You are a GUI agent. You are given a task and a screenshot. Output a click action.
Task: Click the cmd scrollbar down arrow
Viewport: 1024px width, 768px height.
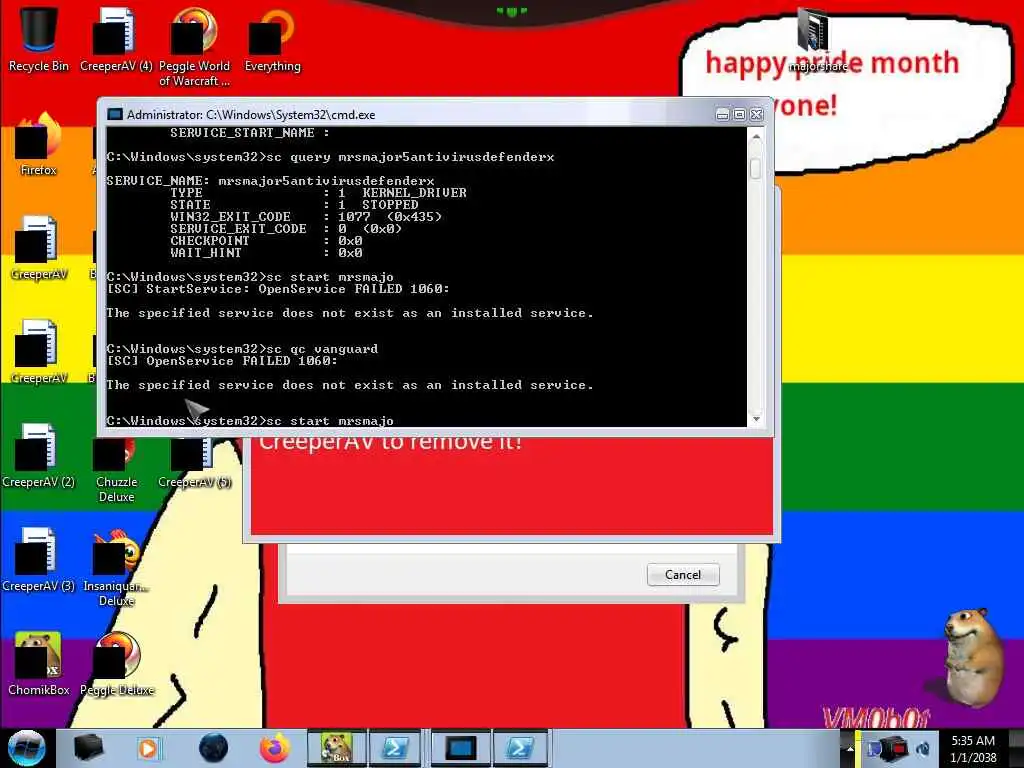pos(756,419)
